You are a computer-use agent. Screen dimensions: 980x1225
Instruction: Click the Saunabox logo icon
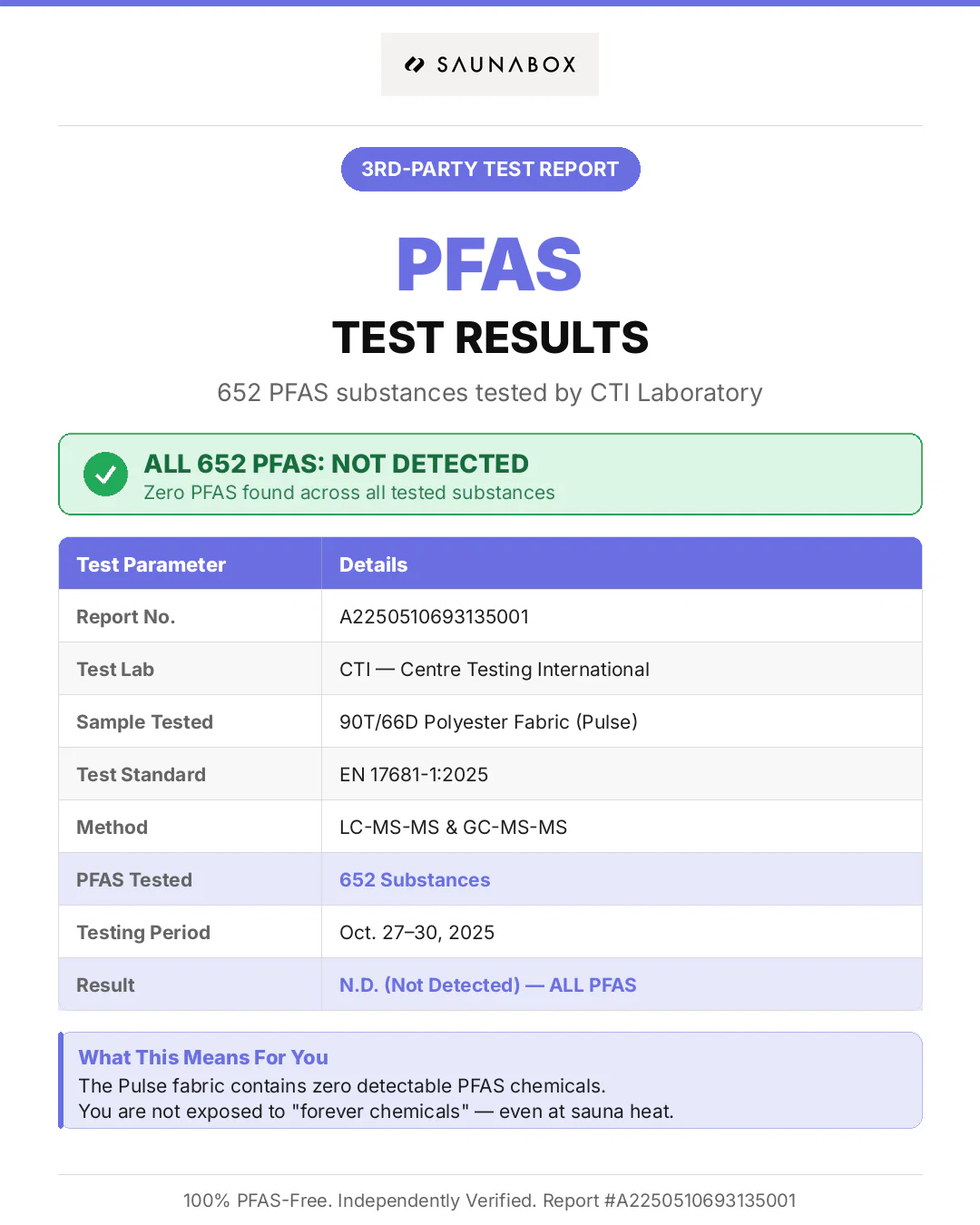[x=415, y=64]
